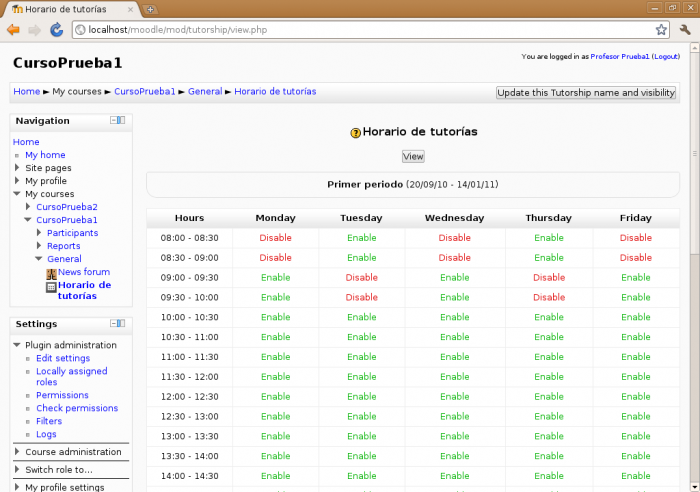Expand the Course administration section
This screenshot has width=700, height=492.
(x=17, y=452)
